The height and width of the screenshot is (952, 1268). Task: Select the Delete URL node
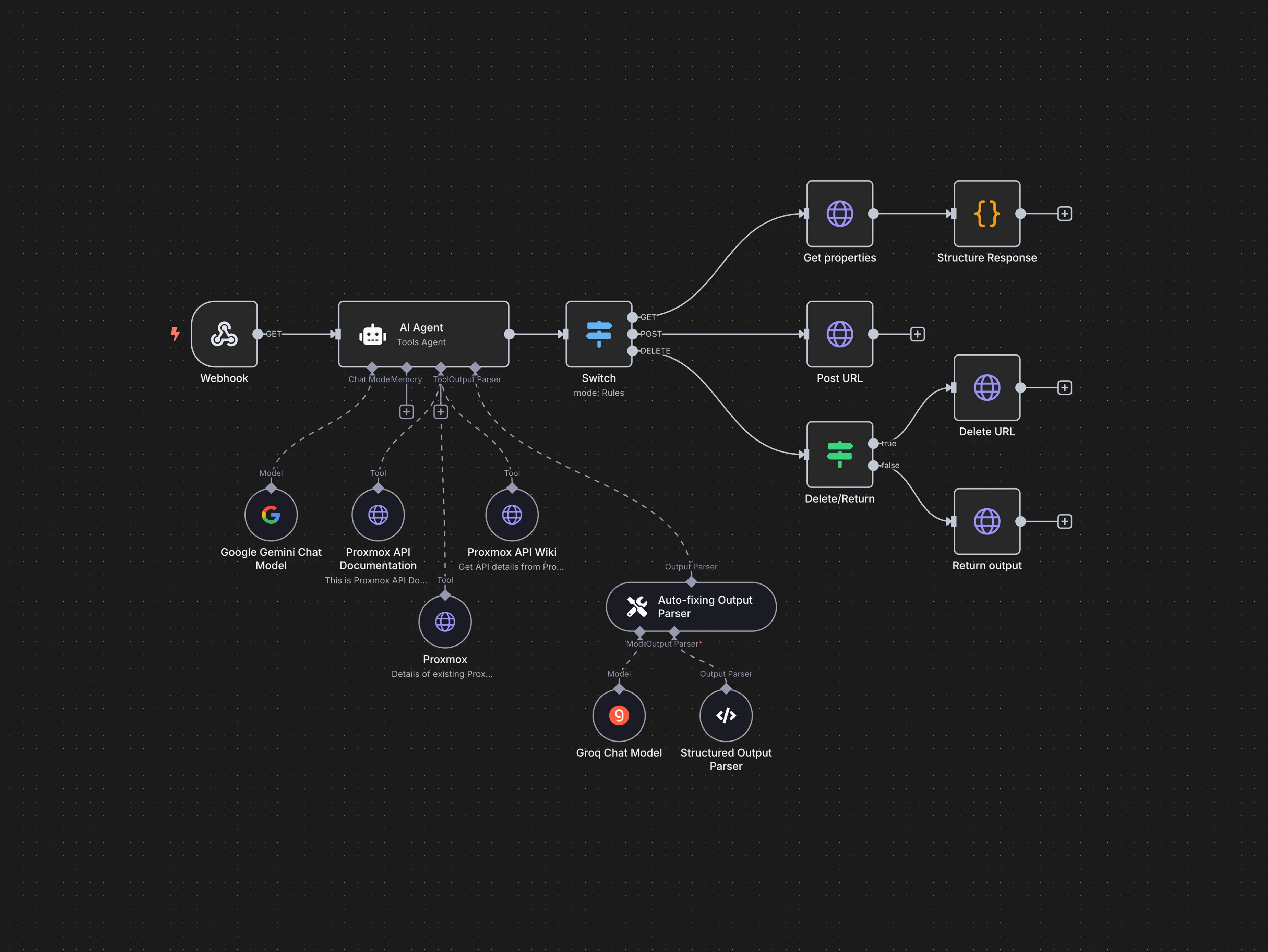[x=986, y=387]
